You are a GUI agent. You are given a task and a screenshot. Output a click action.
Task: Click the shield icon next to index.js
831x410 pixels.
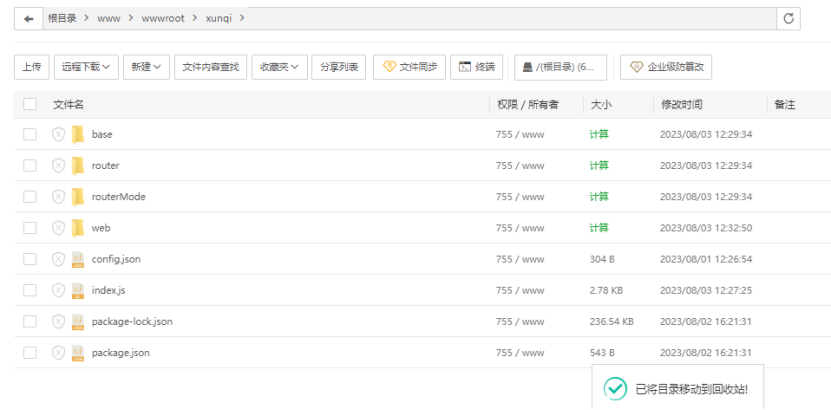(58, 290)
